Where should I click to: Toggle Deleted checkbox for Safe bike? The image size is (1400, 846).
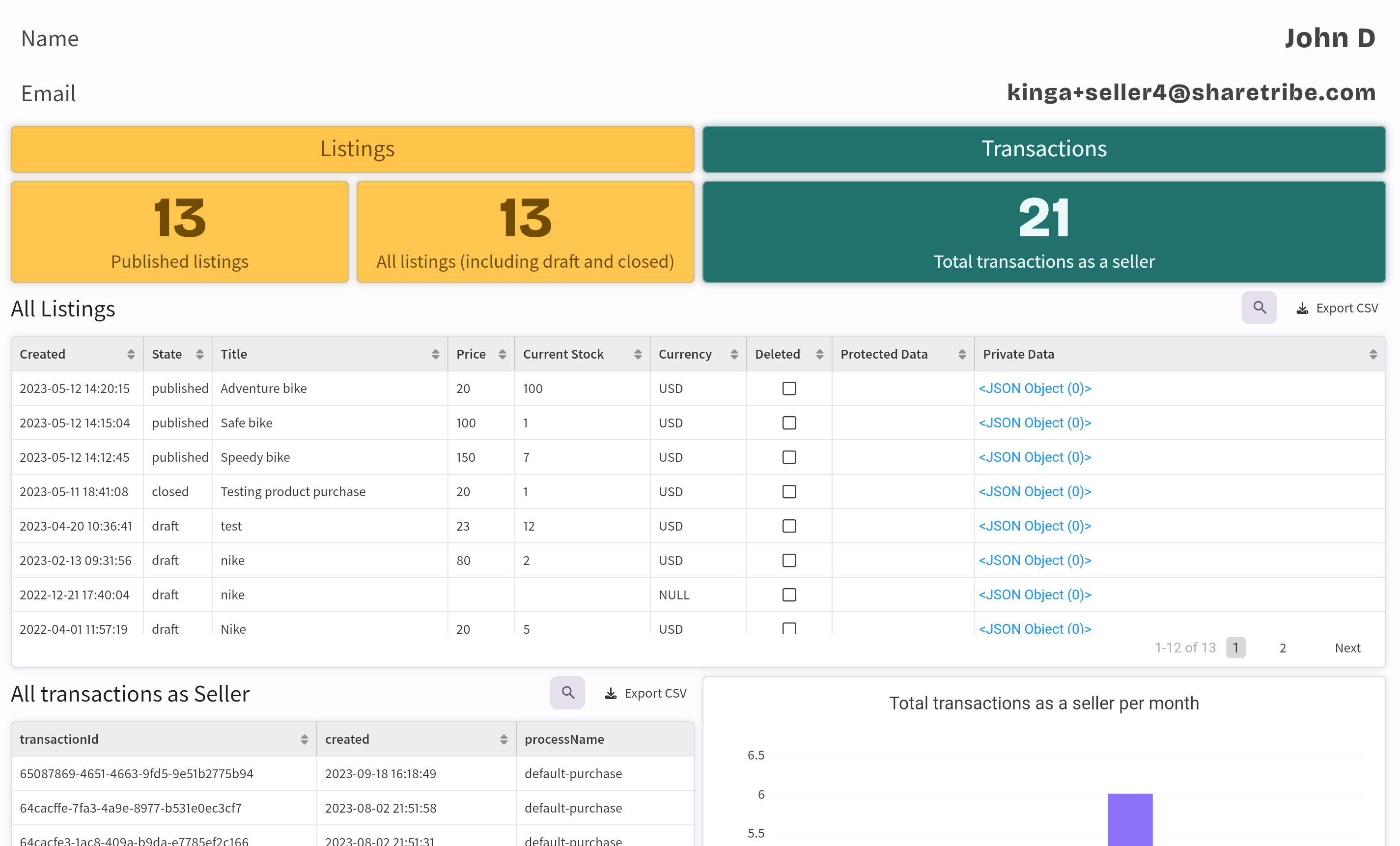tap(789, 423)
